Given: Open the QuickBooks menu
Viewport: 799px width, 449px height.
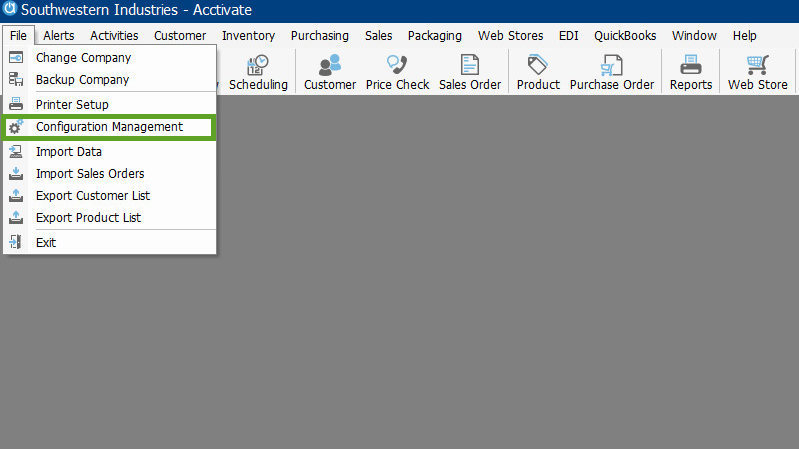Looking at the screenshot, I should point(625,36).
